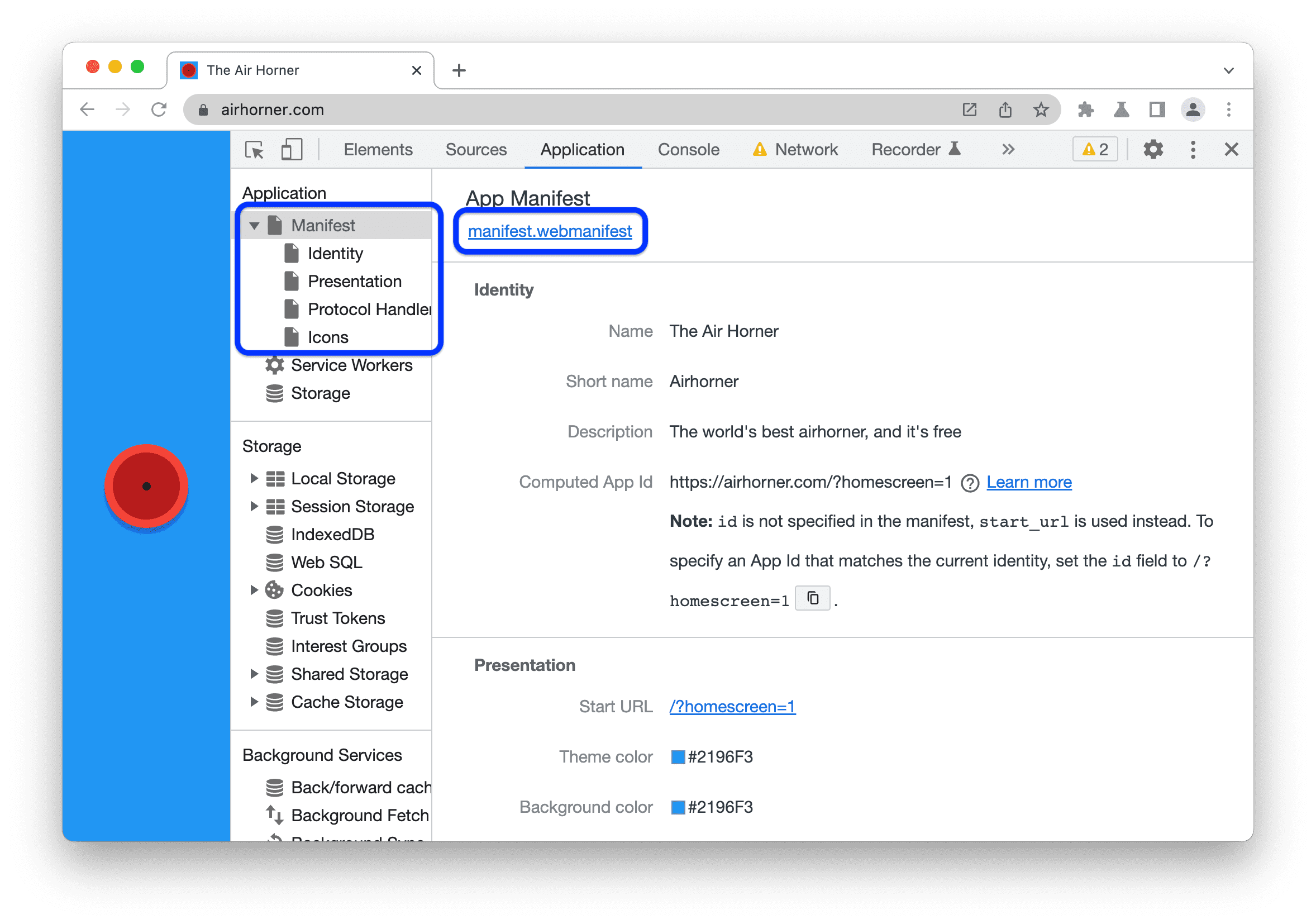Click the inspect element cursor icon
The width and height of the screenshot is (1316, 924).
[255, 150]
